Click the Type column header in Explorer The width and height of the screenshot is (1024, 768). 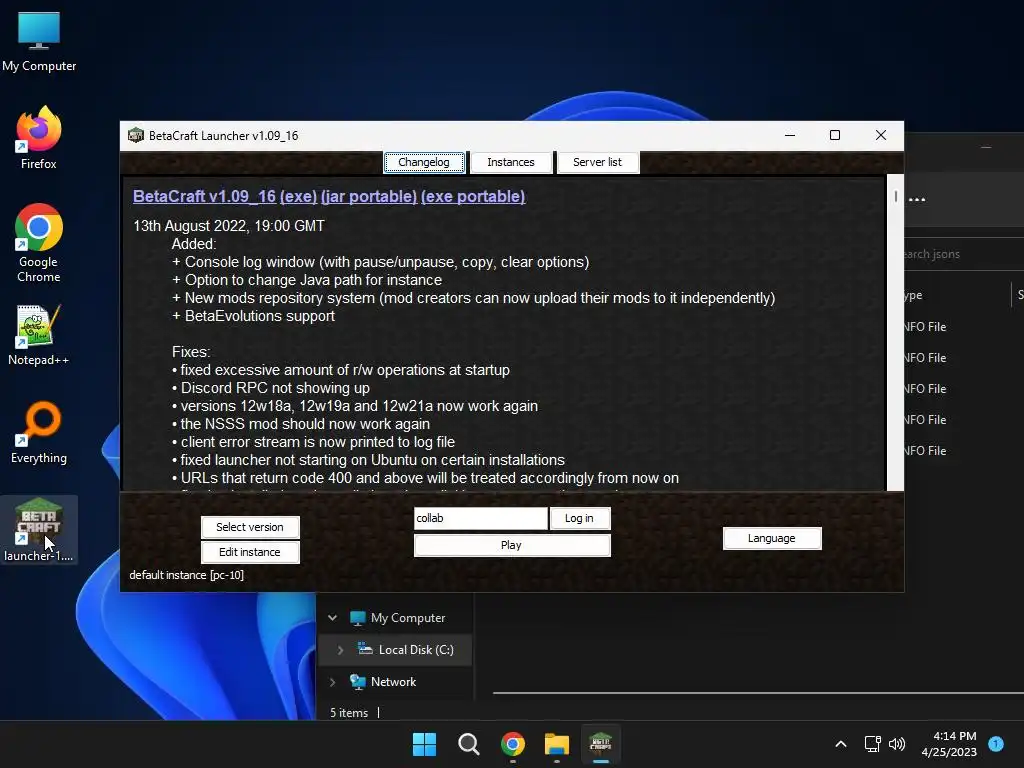(914, 295)
